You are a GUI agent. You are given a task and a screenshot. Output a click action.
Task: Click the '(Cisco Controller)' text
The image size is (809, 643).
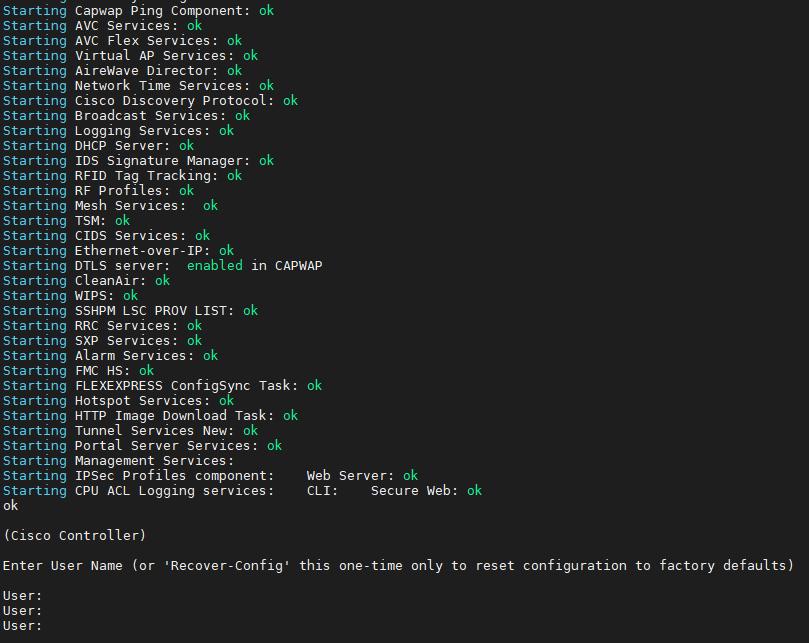click(74, 536)
